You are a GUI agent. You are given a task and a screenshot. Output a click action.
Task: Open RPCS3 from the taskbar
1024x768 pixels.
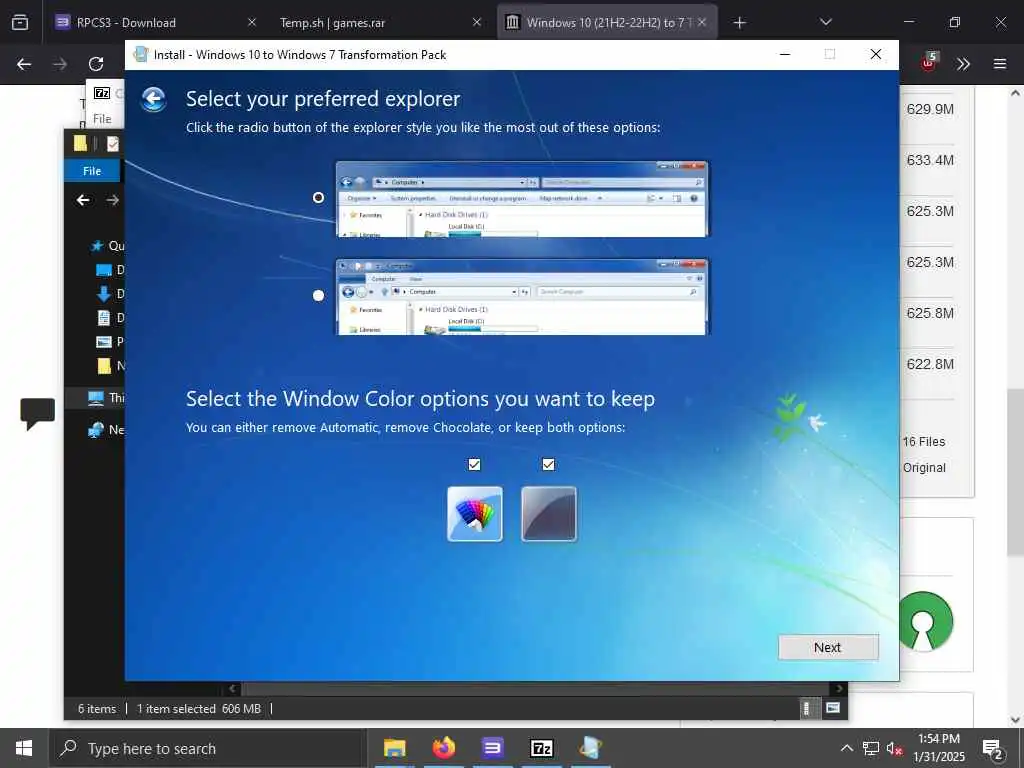tap(492, 748)
